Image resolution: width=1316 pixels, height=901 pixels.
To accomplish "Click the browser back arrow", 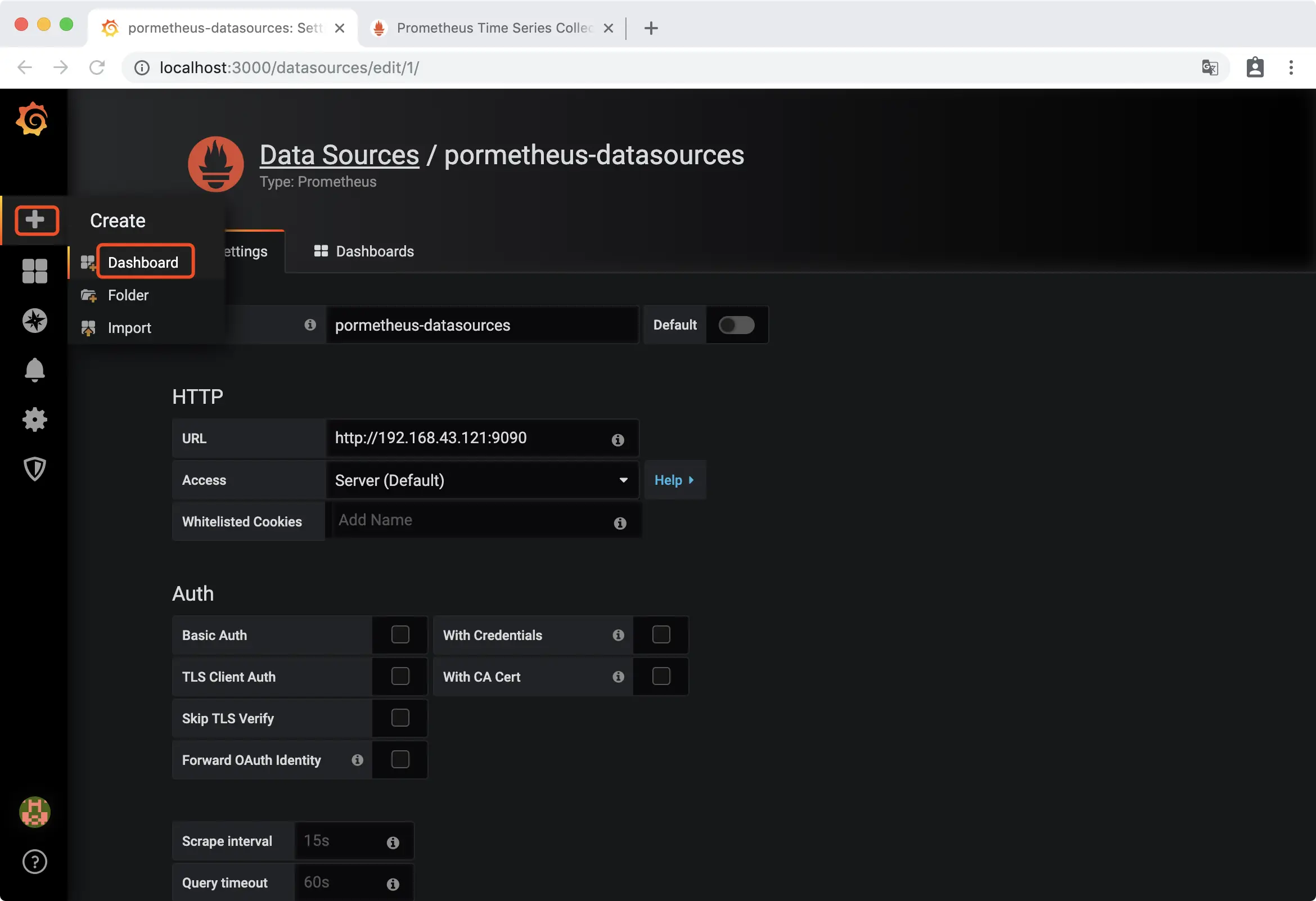I will 25,67.
